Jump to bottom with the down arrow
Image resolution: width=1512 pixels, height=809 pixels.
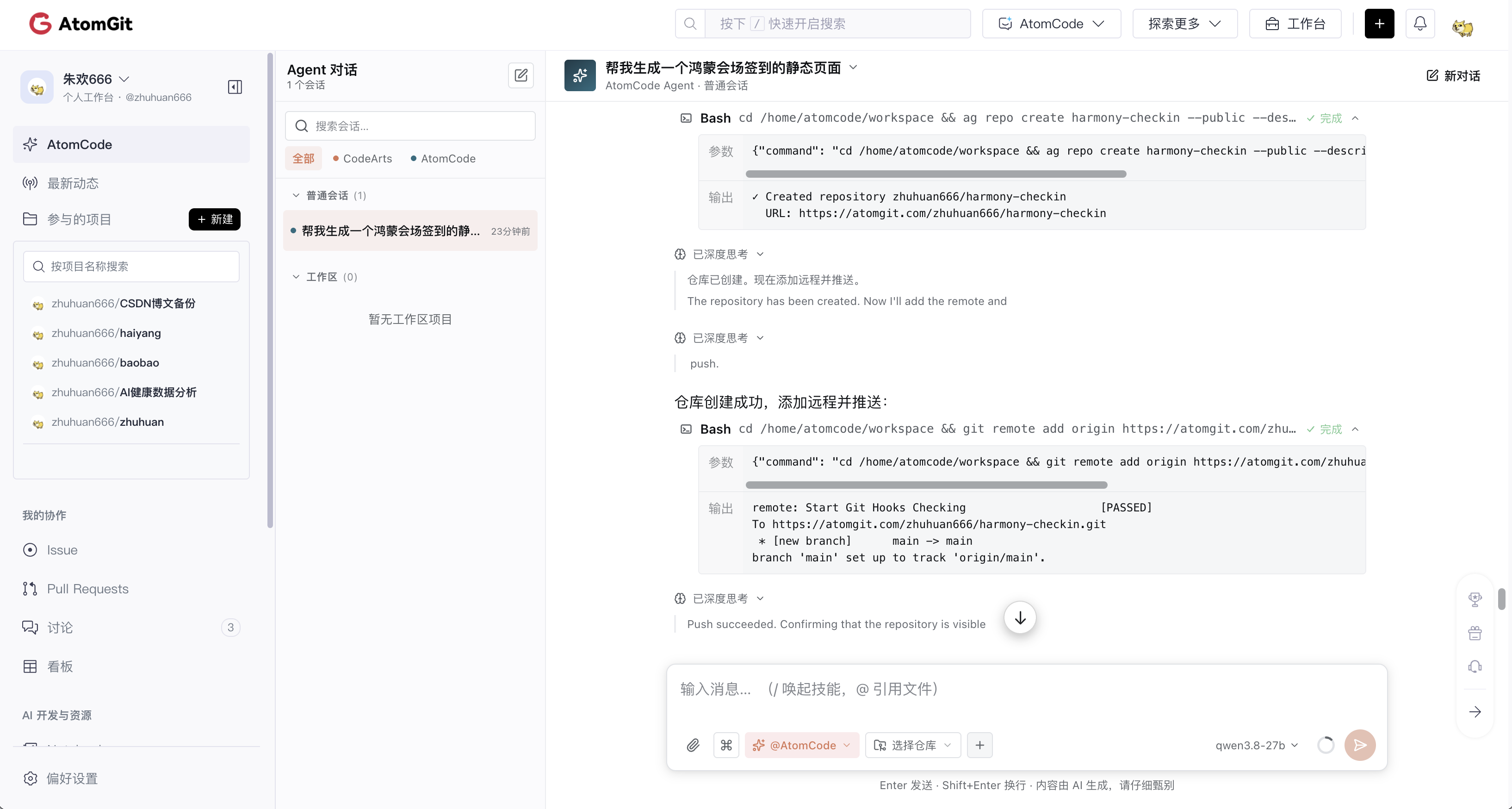point(1020,617)
